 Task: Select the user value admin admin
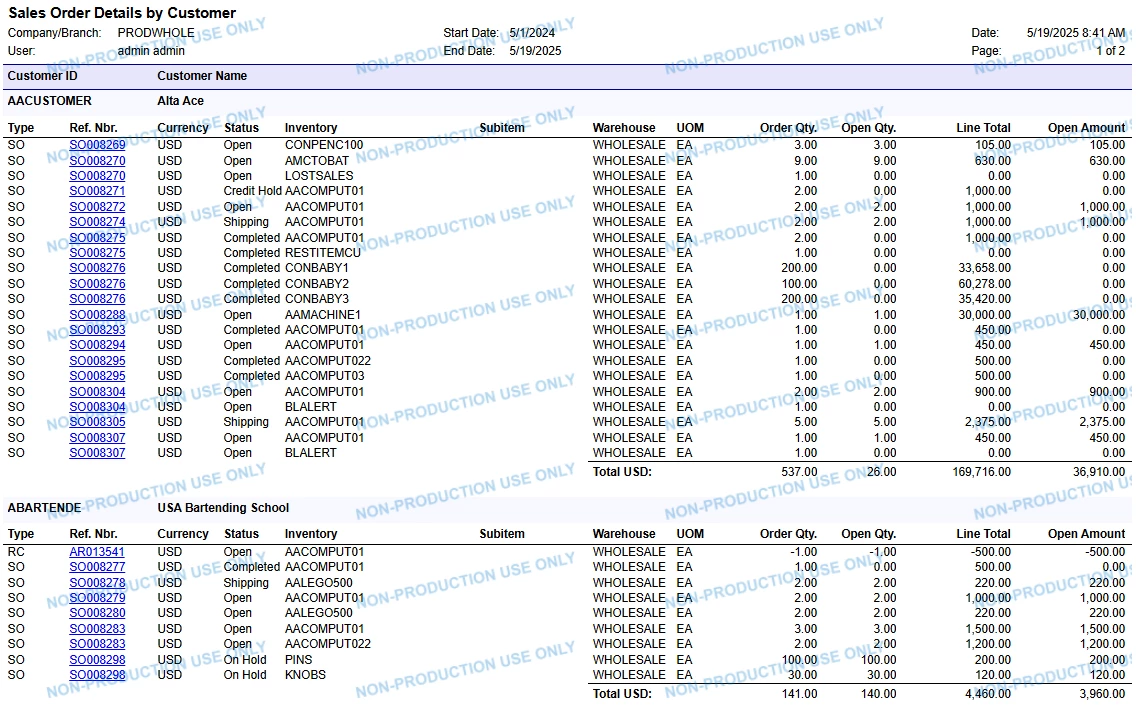[x=151, y=51]
